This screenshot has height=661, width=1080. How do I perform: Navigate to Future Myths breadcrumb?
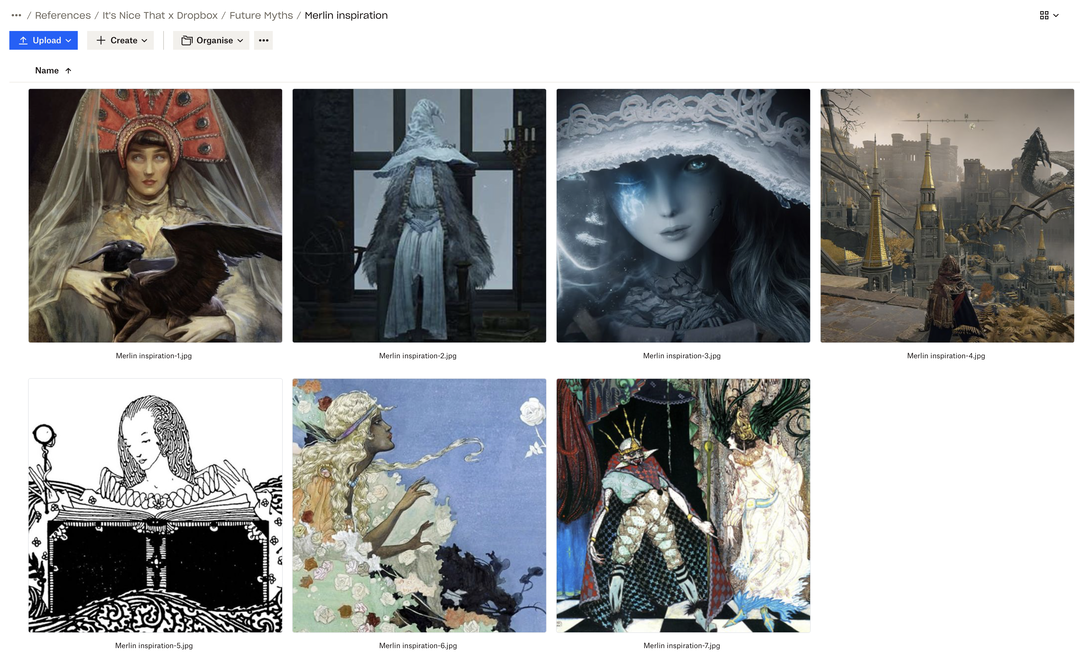pyautogui.click(x=261, y=15)
